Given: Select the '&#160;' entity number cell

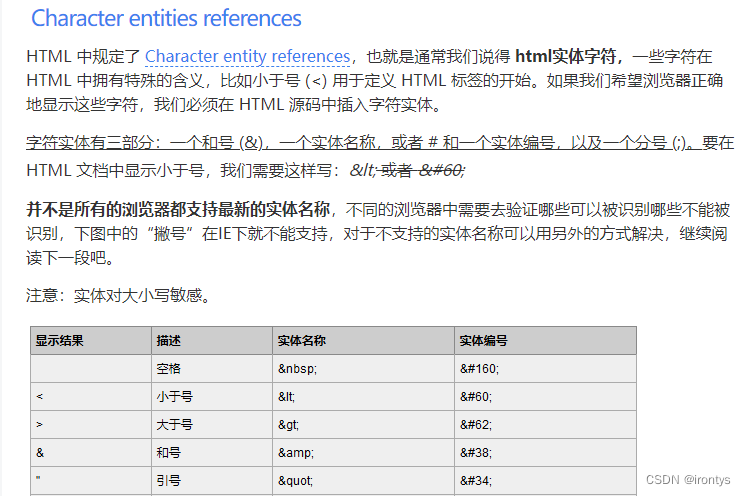Looking at the screenshot, I should pos(545,369).
